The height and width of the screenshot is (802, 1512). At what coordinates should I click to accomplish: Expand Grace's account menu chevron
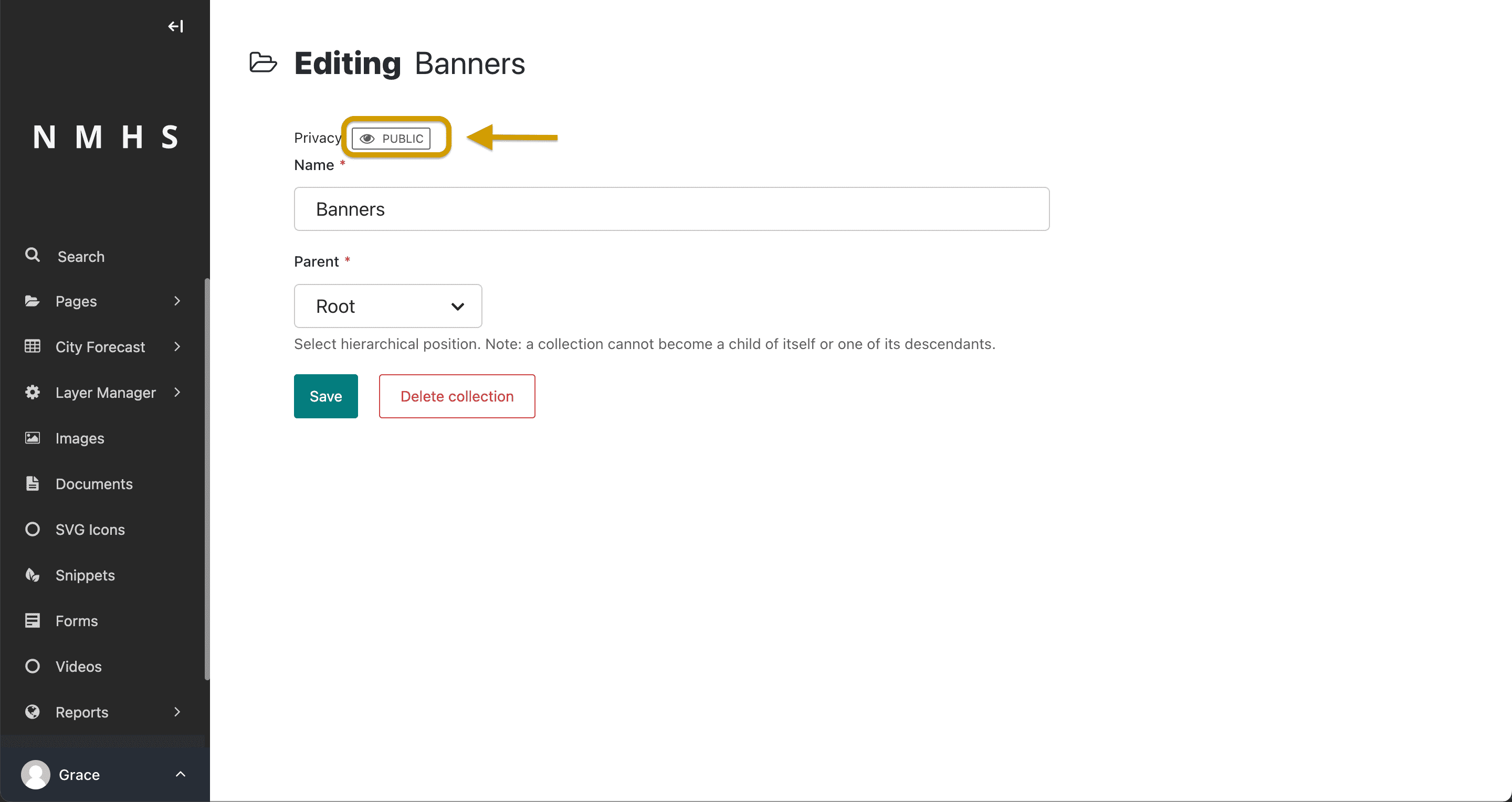(x=181, y=774)
